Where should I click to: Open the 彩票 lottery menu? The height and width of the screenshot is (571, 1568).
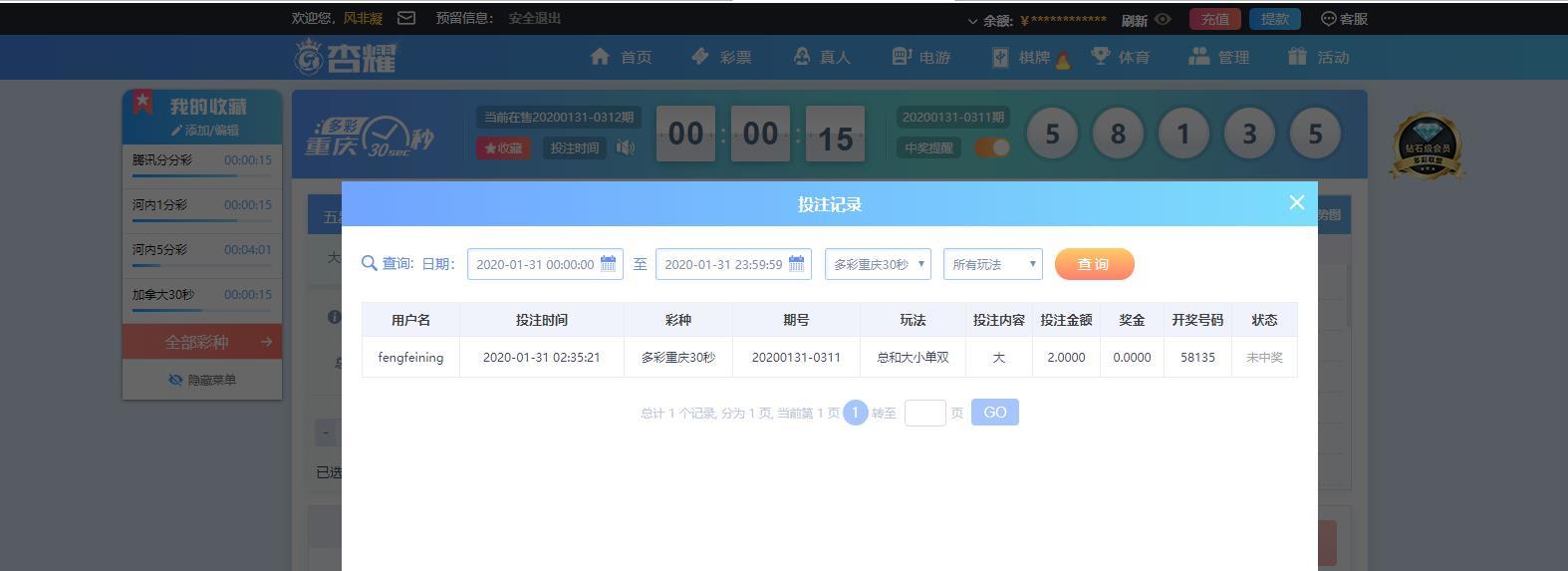721,57
